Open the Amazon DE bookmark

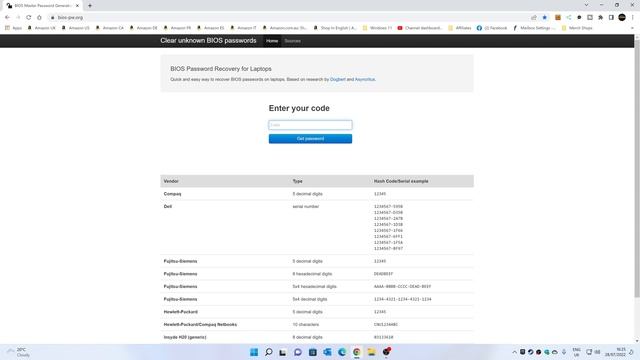[x=143, y=28]
